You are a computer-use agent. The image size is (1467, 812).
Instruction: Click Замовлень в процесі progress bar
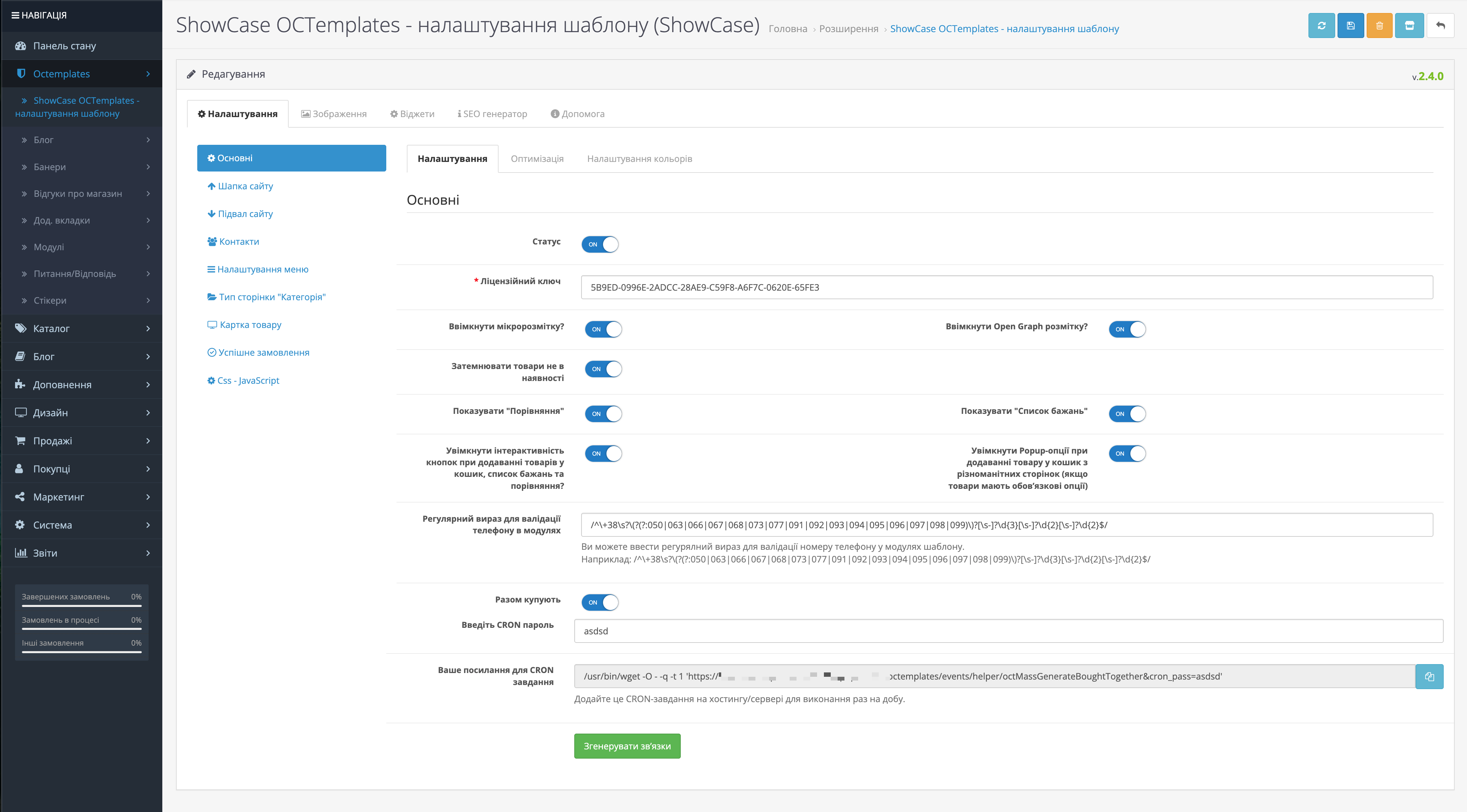click(x=81, y=629)
